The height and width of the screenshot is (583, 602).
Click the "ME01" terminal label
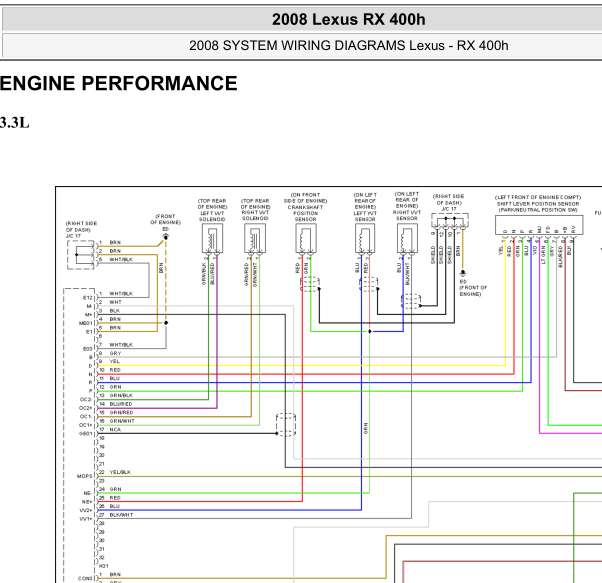coord(86,323)
